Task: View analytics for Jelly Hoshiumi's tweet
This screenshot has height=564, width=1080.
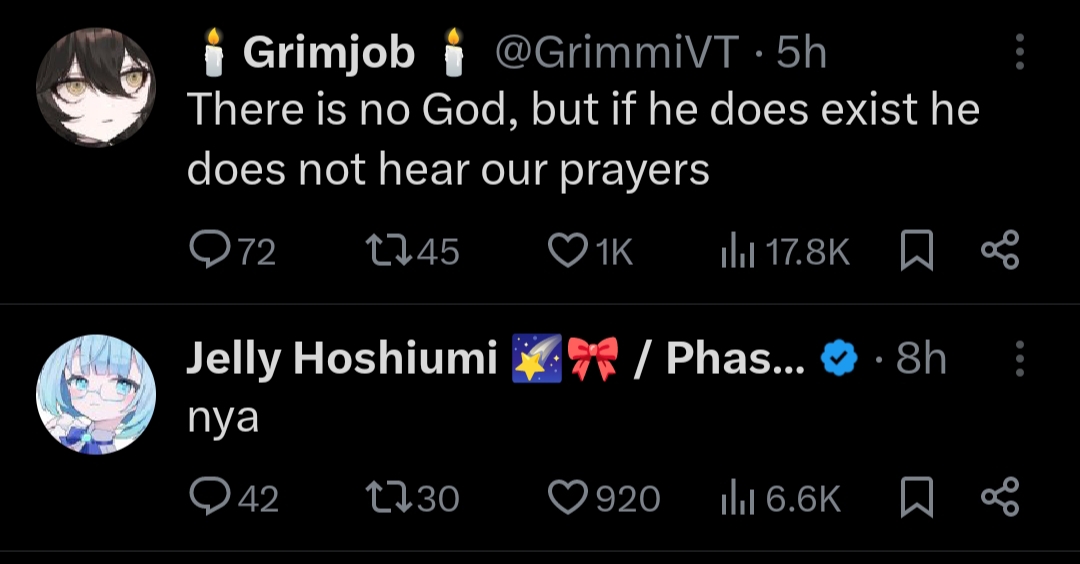Action: click(x=736, y=497)
